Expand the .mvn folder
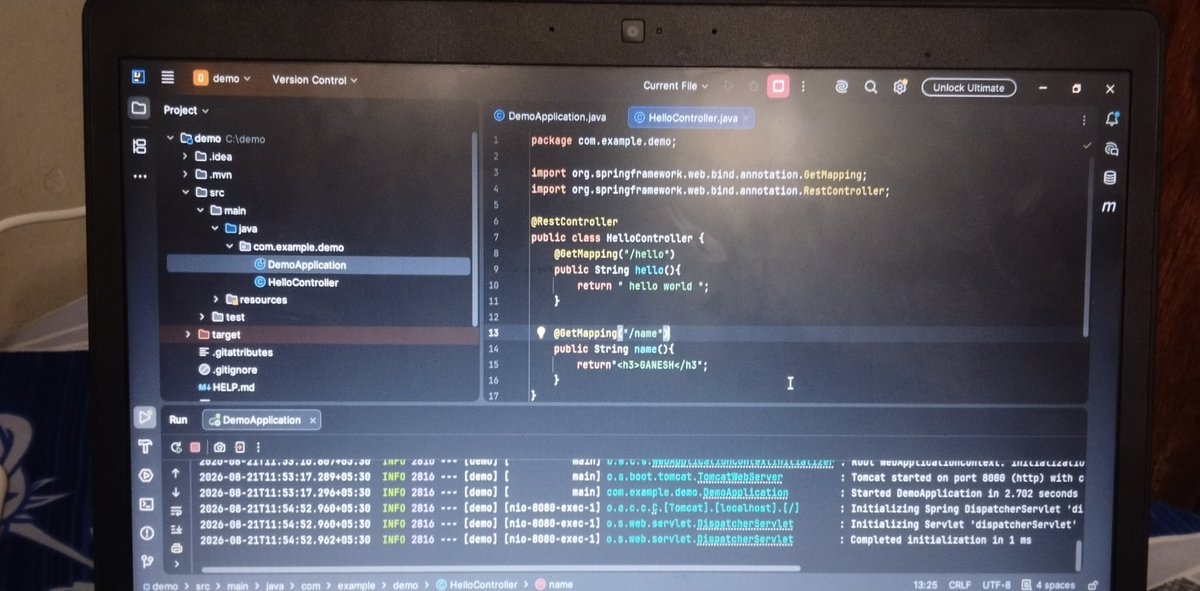The height and width of the screenshot is (591, 1200). (184, 175)
